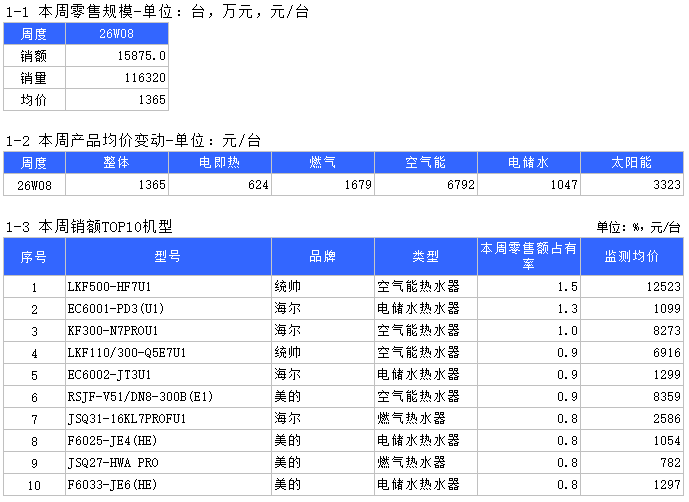Click the 空气能 header in price table

coord(426,163)
